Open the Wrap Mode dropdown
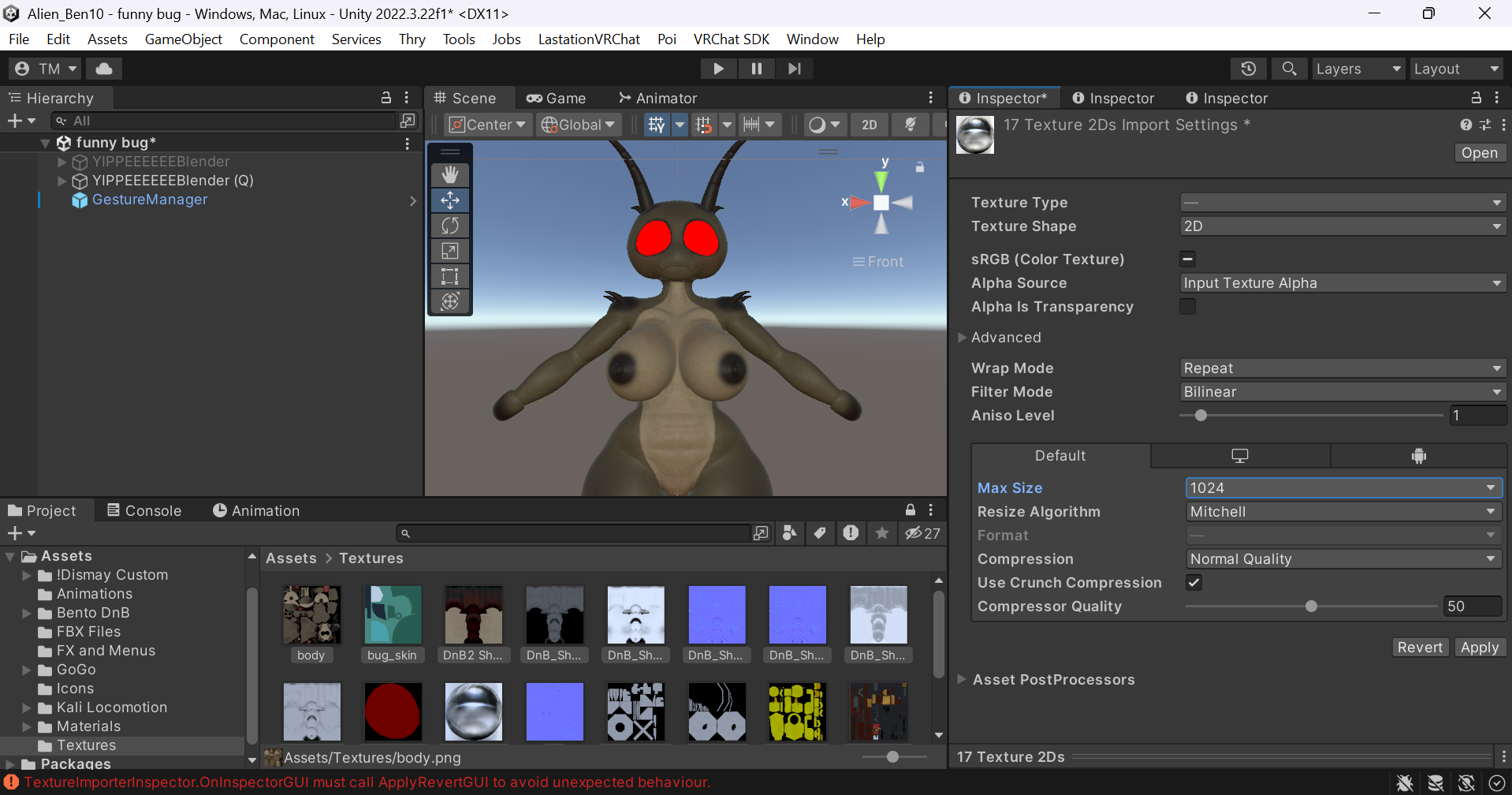The image size is (1512, 795). (1343, 368)
